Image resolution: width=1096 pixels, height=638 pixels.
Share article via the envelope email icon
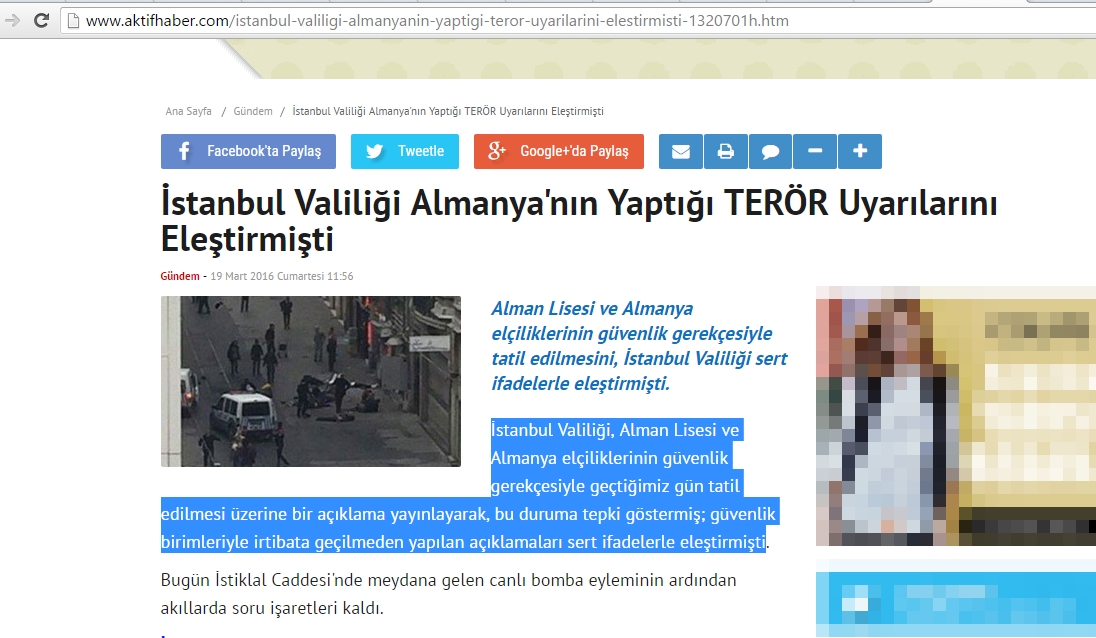tap(680, 152)
